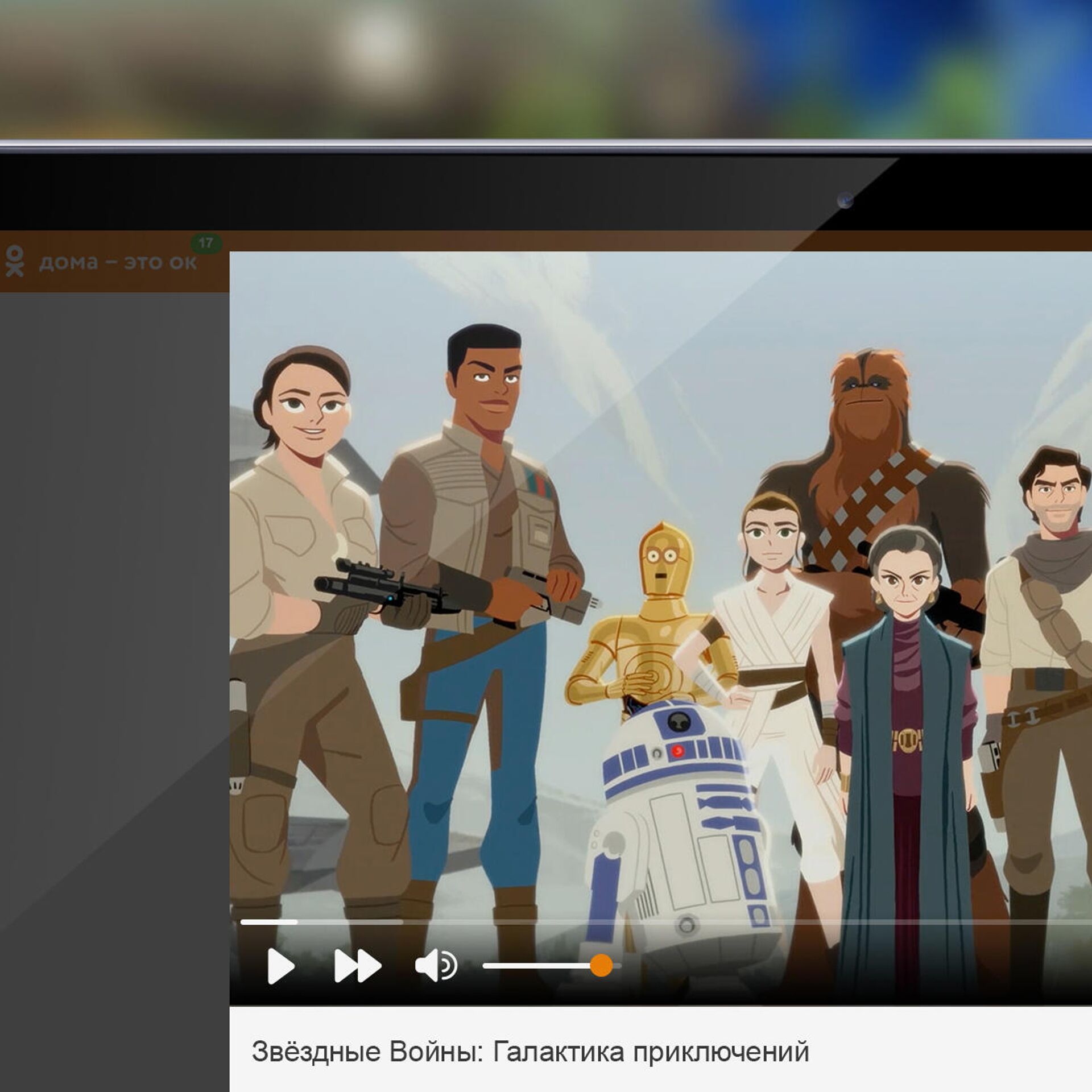Adjust the orange volume slider knob
Viewport: 1092px width, 1092px height.
pyautogui.click(x=601, y=965)
